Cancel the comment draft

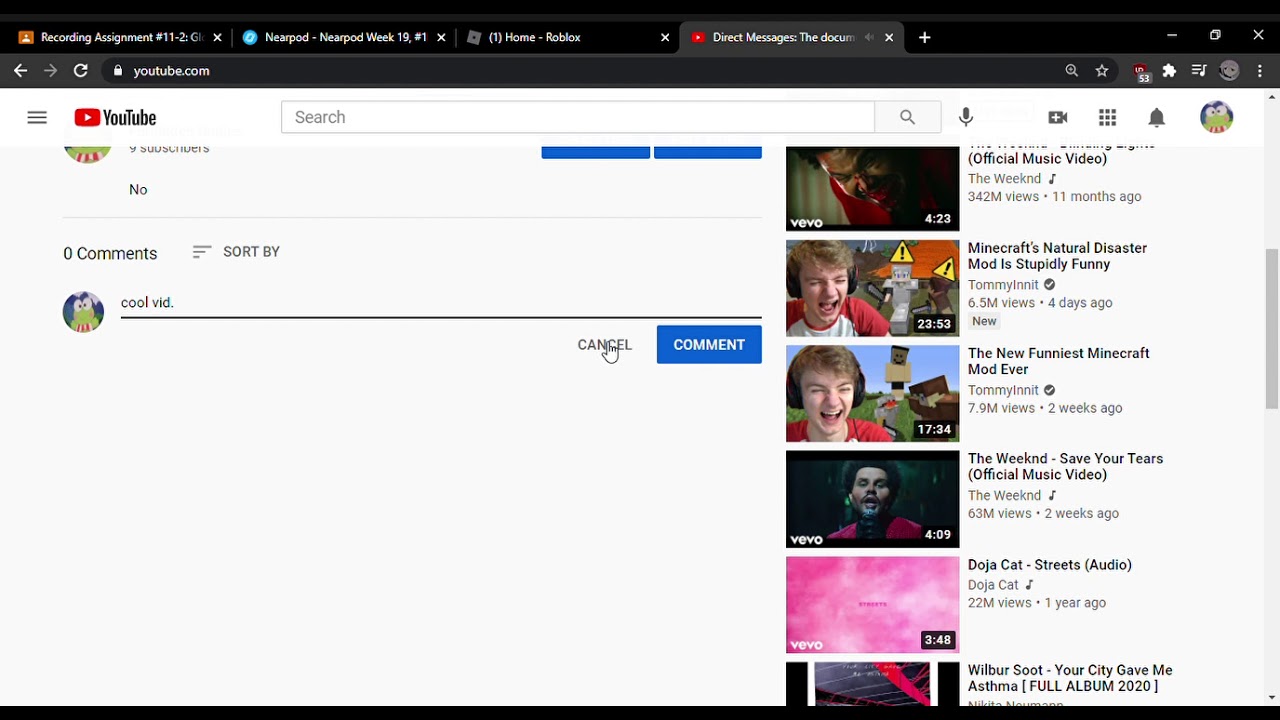[x=604, y=345]
